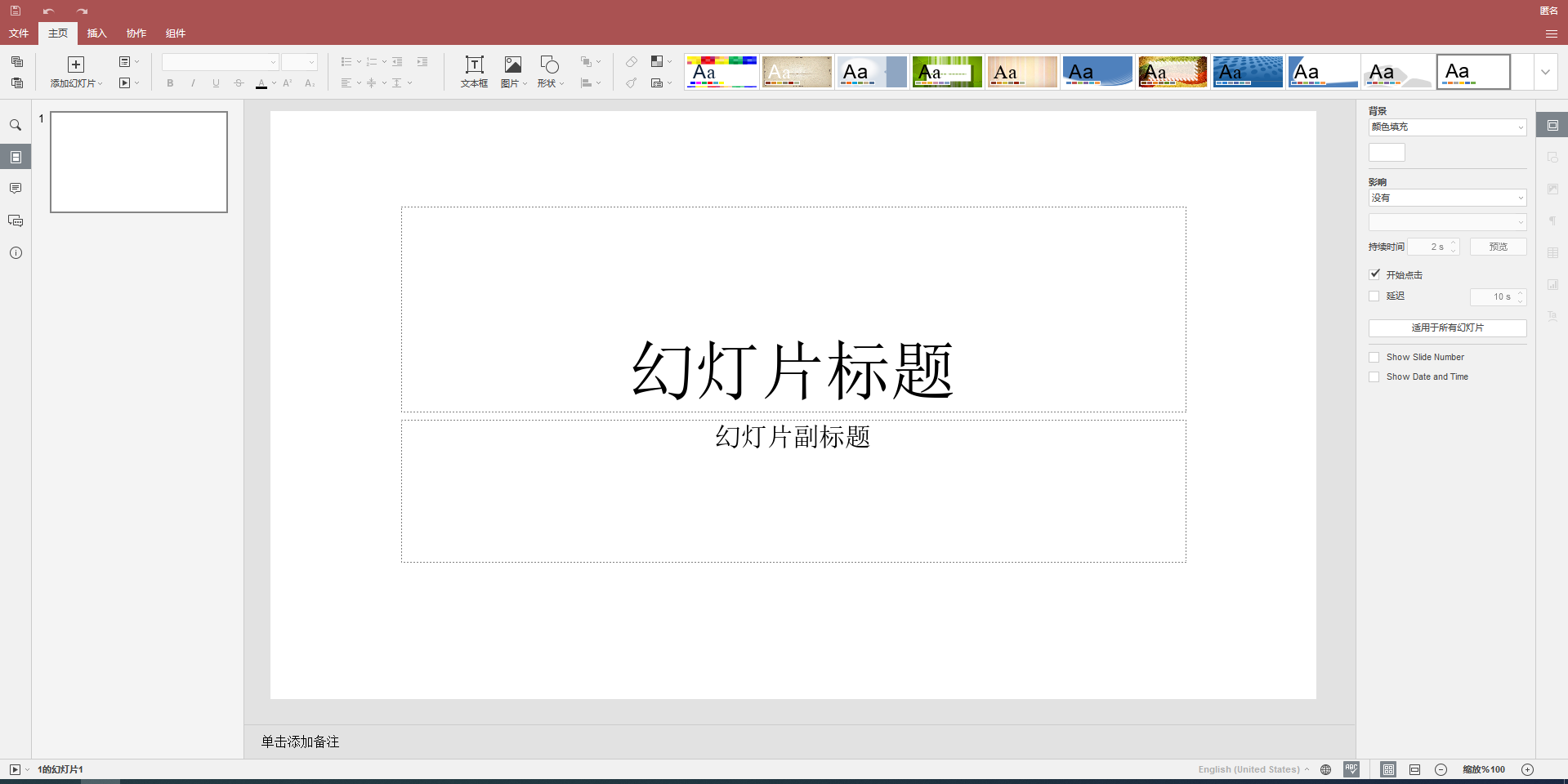Click the clear style eraser icon
This screenshot has height=784, width=1568.
click(632, 62)
